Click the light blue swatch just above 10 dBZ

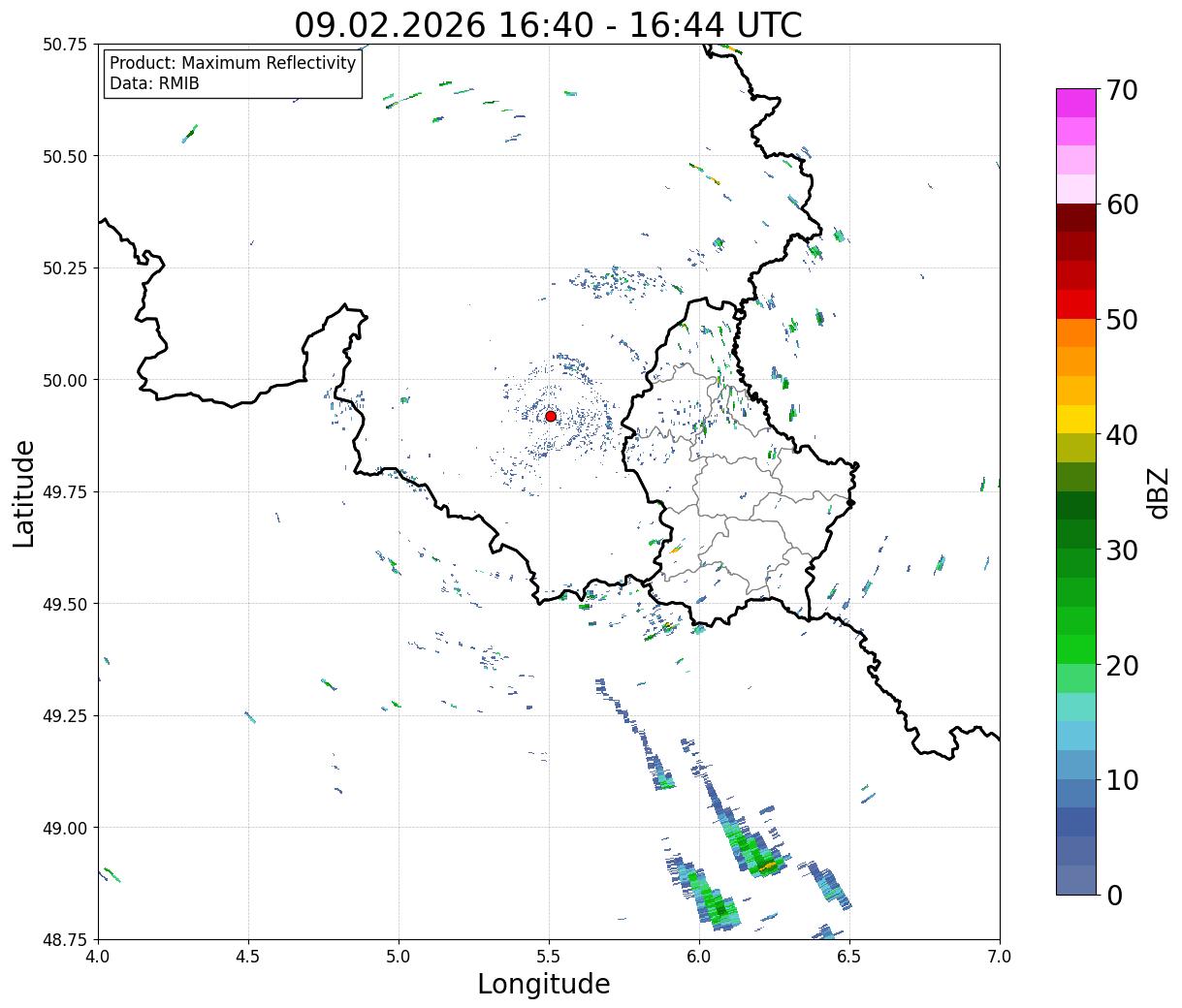pos(1076,765)
